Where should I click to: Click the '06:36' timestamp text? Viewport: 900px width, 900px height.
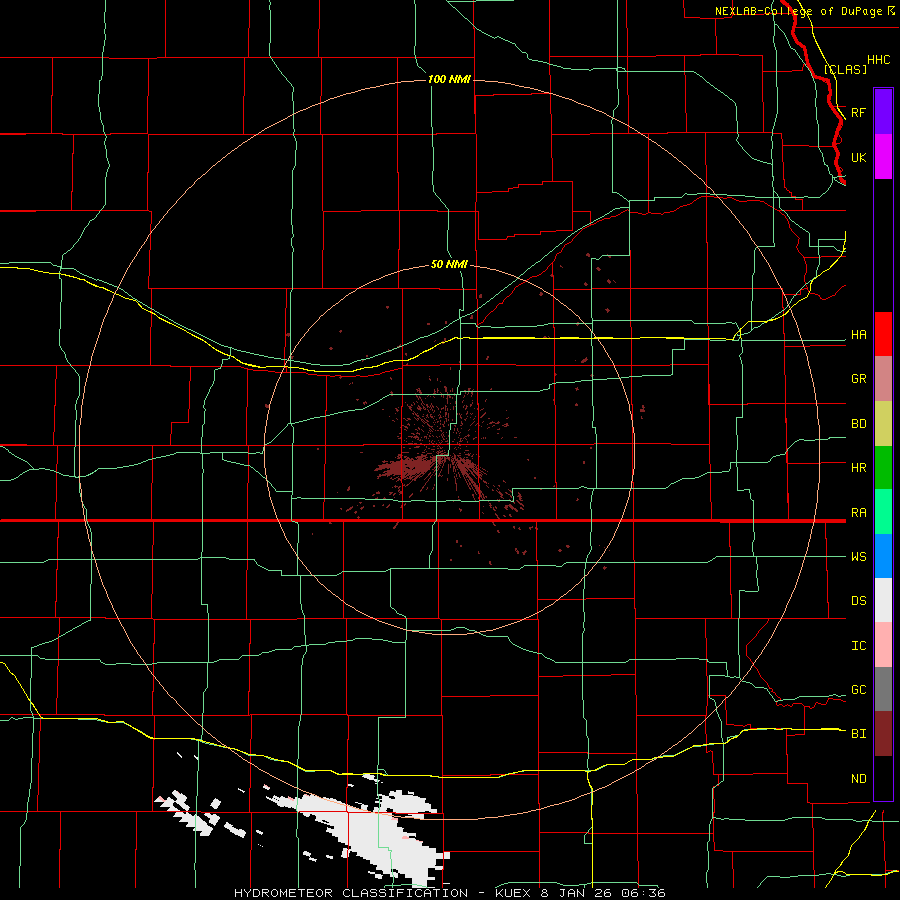pos(646,893)
